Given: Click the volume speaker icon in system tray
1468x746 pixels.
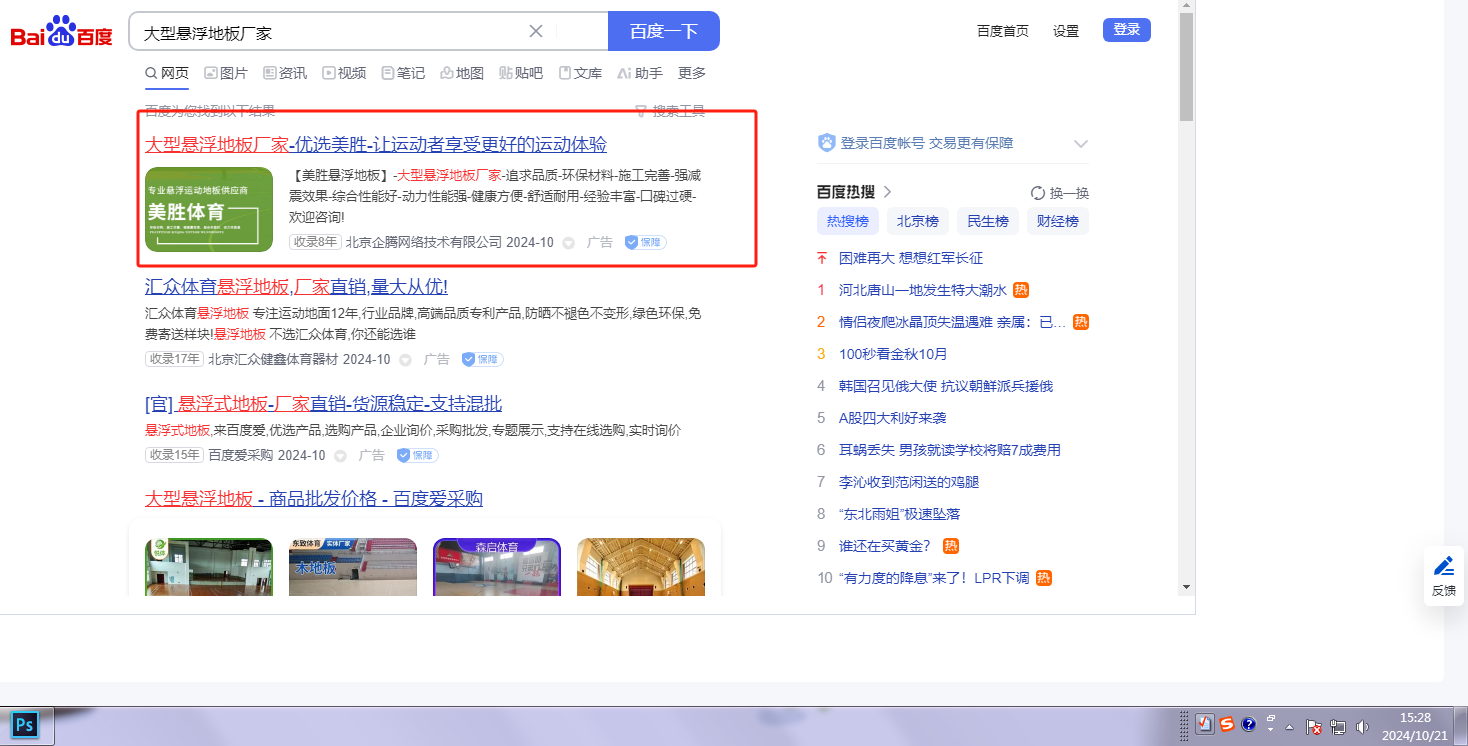Looking at the screenshot, I should [x=1360, y=726].
